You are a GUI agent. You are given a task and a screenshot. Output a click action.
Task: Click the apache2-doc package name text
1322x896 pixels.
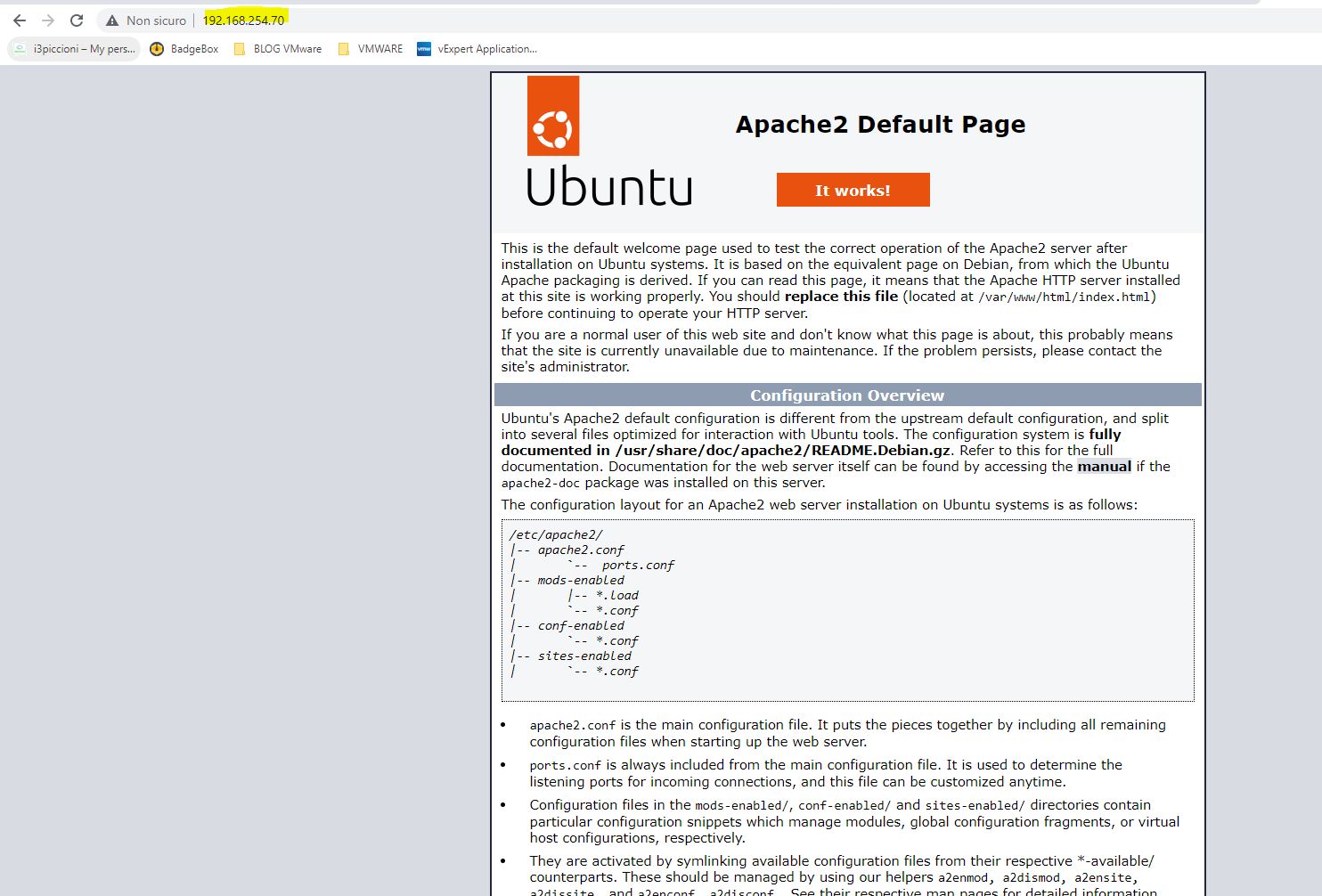541,483
